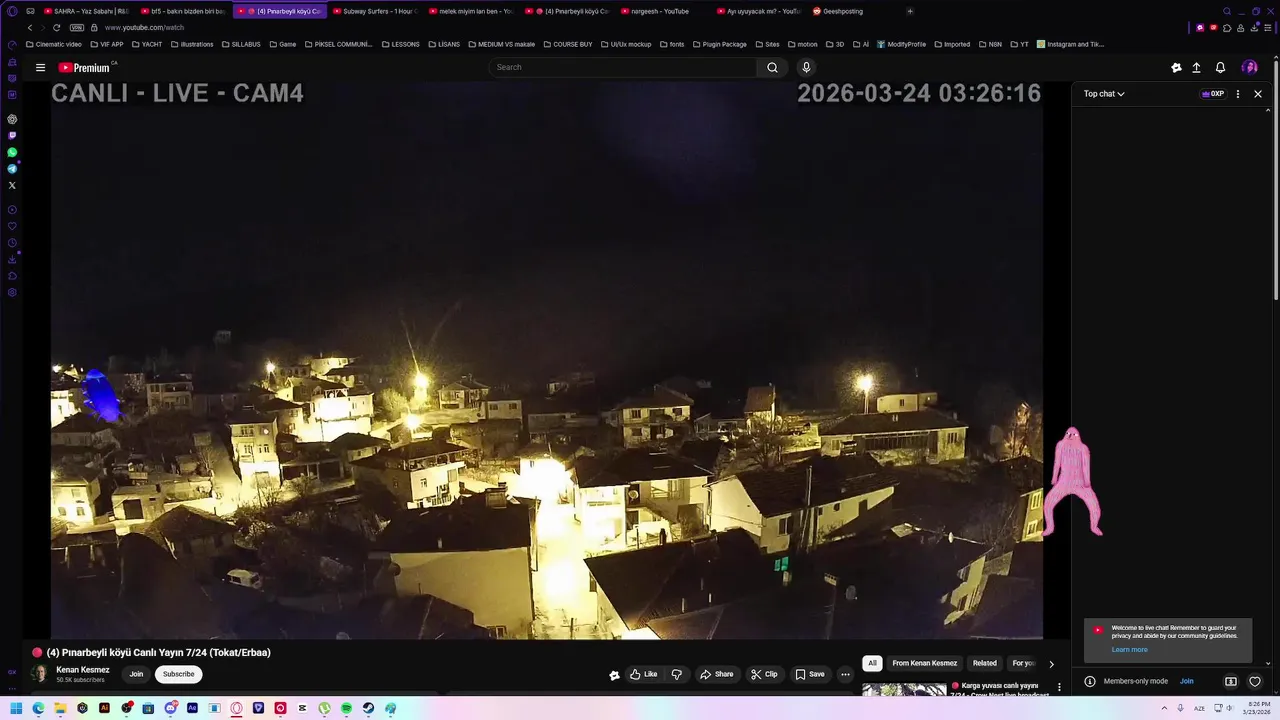
Task: Toggle the browser VPN badge
Action: tap(77, 28)
